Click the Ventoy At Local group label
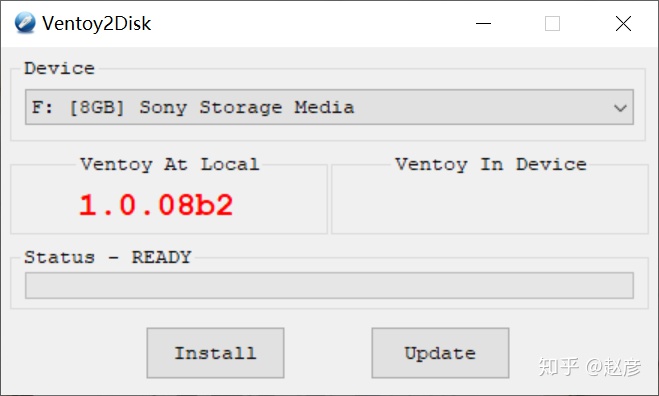The width and height of the screenshot is (659, 396). click(x=169, y=164)
